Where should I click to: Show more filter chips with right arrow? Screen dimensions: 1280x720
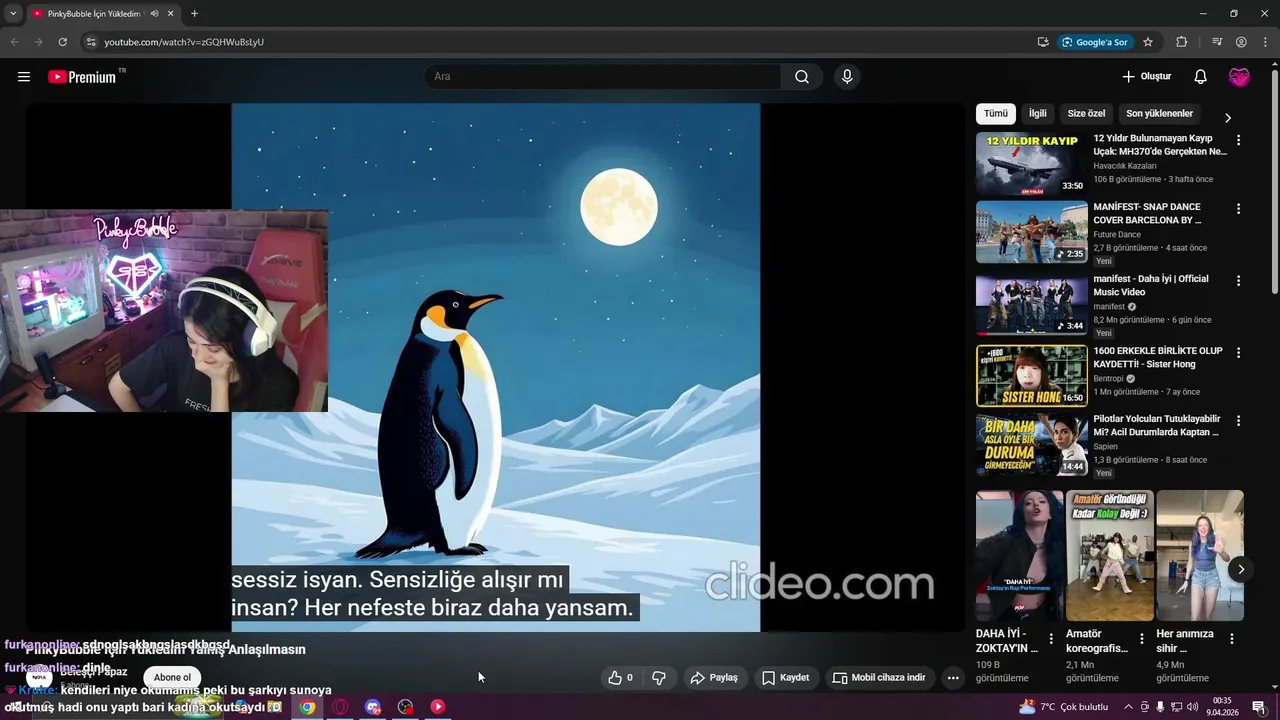click(x=1228, y=117)
